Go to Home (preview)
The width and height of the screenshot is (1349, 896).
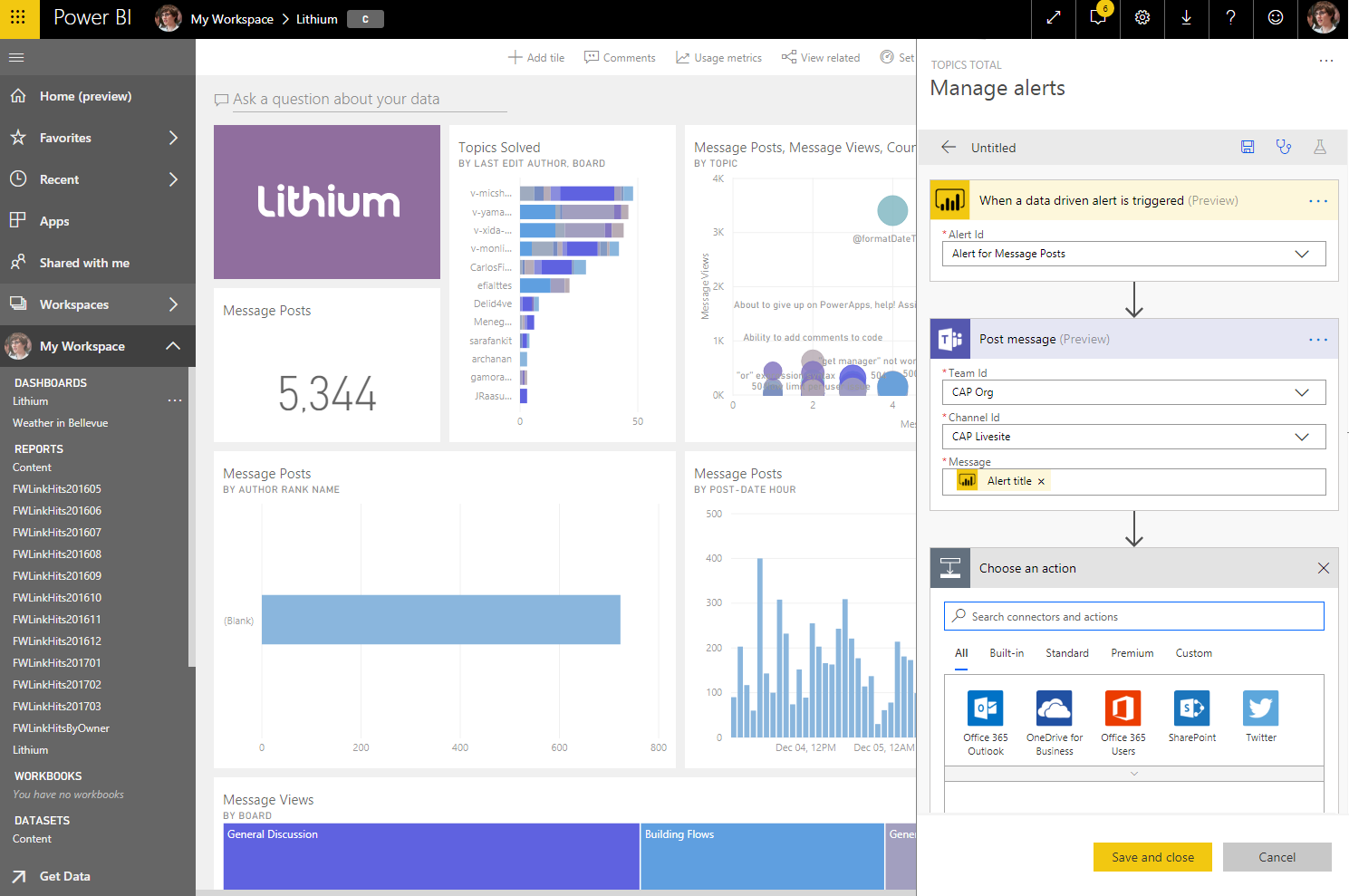tap(98, 96)
